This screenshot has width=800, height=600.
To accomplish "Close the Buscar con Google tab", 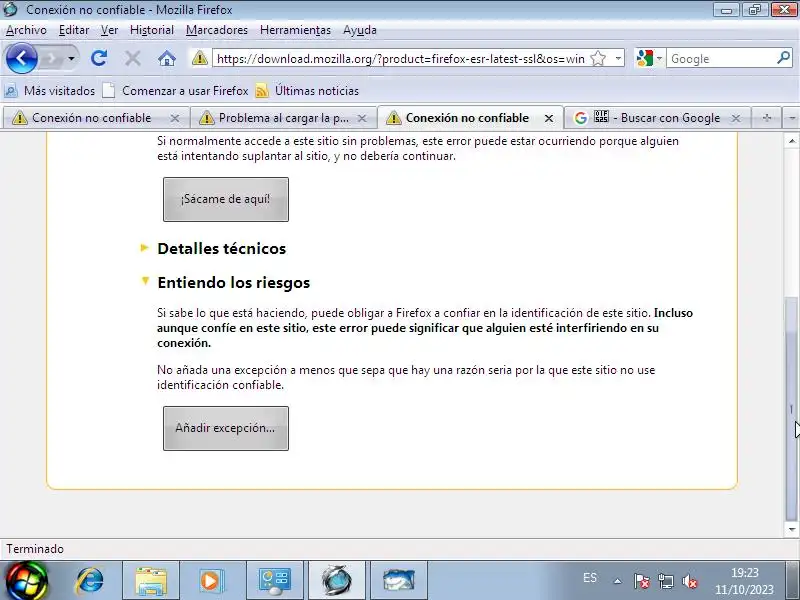I will (735, 118).
